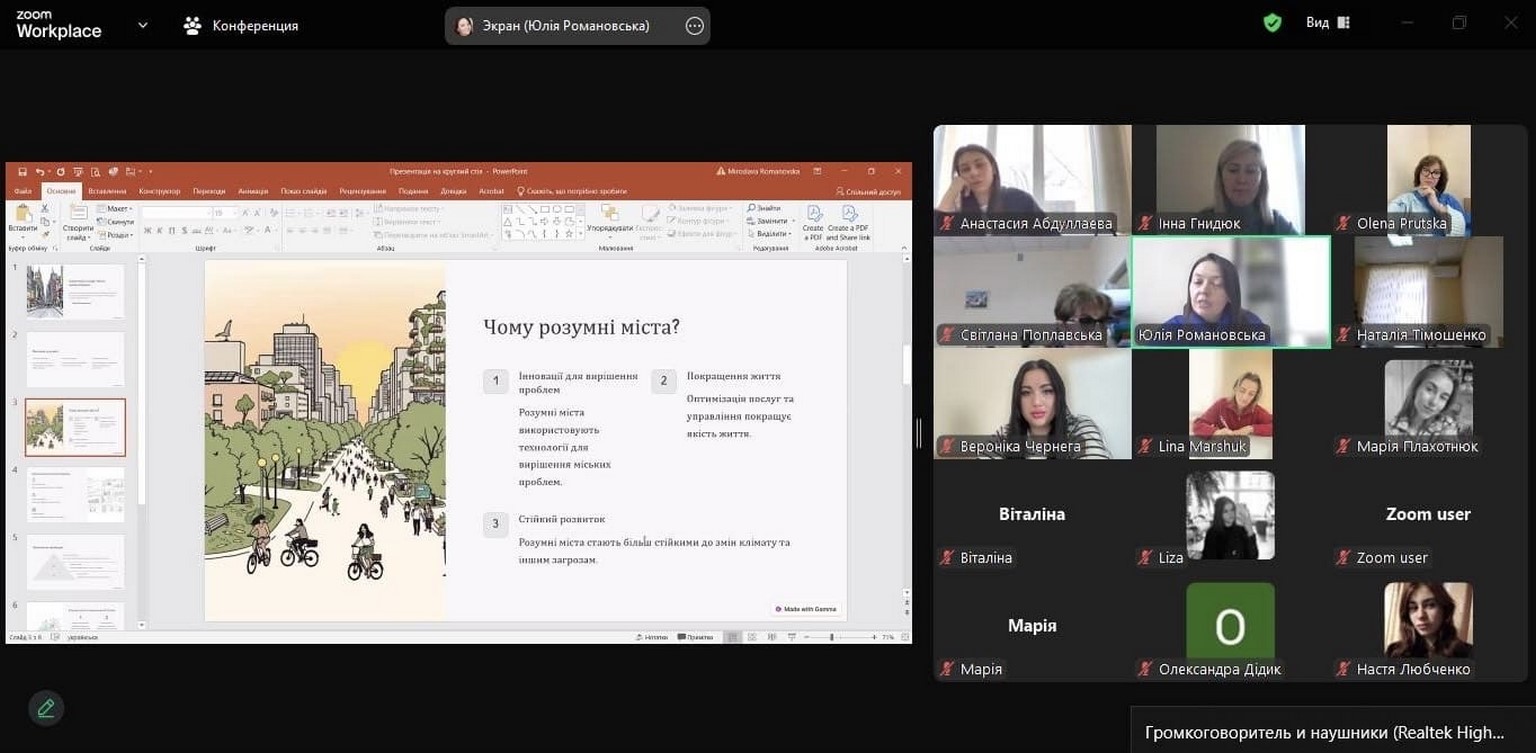The height and width of the screenshot is (753, 1536).
Task: Click the Undo arrow in PowerPoint's title bar
Action: [x=41, y=172]
